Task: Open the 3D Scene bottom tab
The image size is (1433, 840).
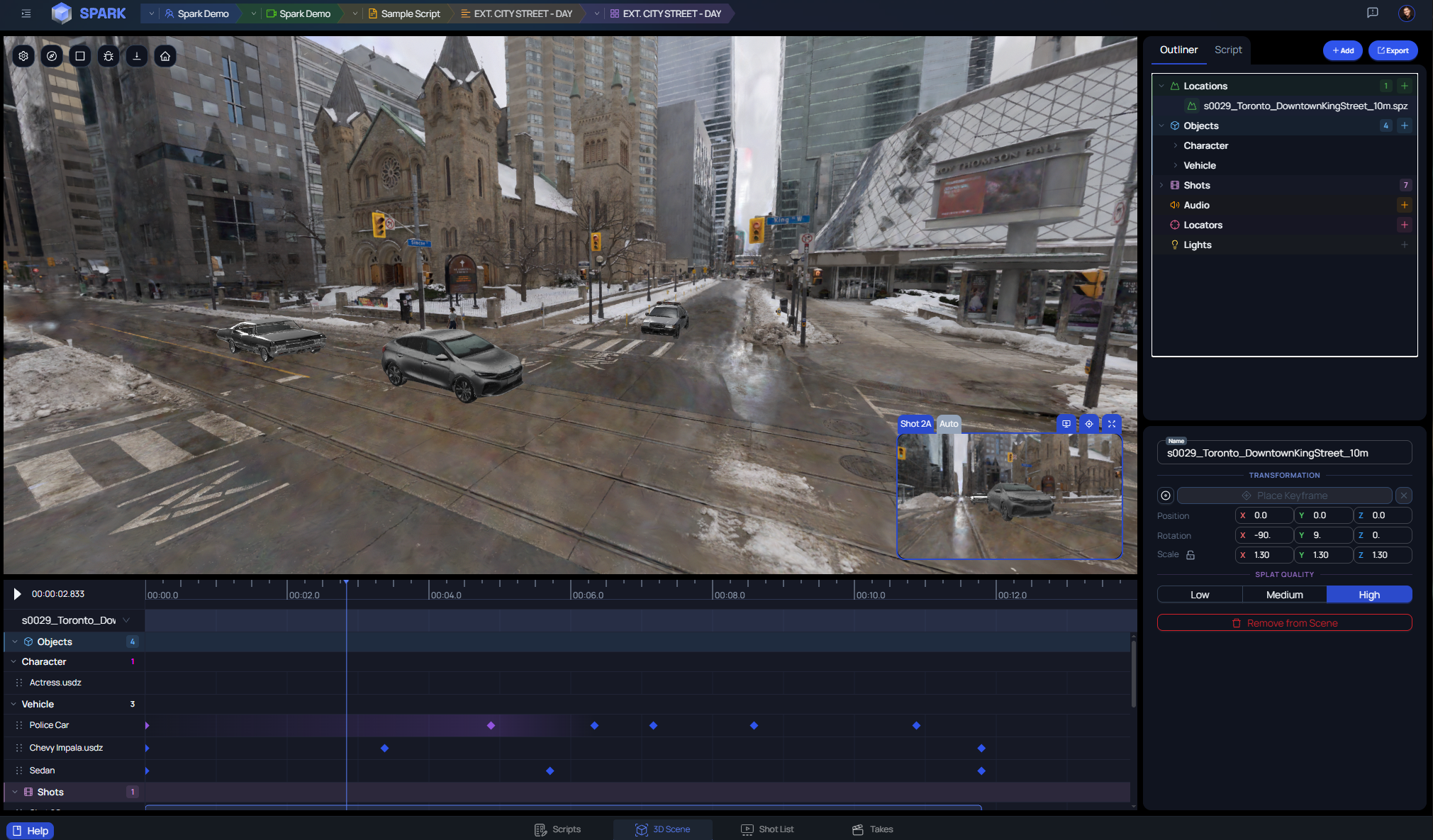Action: pyautogui.click(x=663, y=829)
